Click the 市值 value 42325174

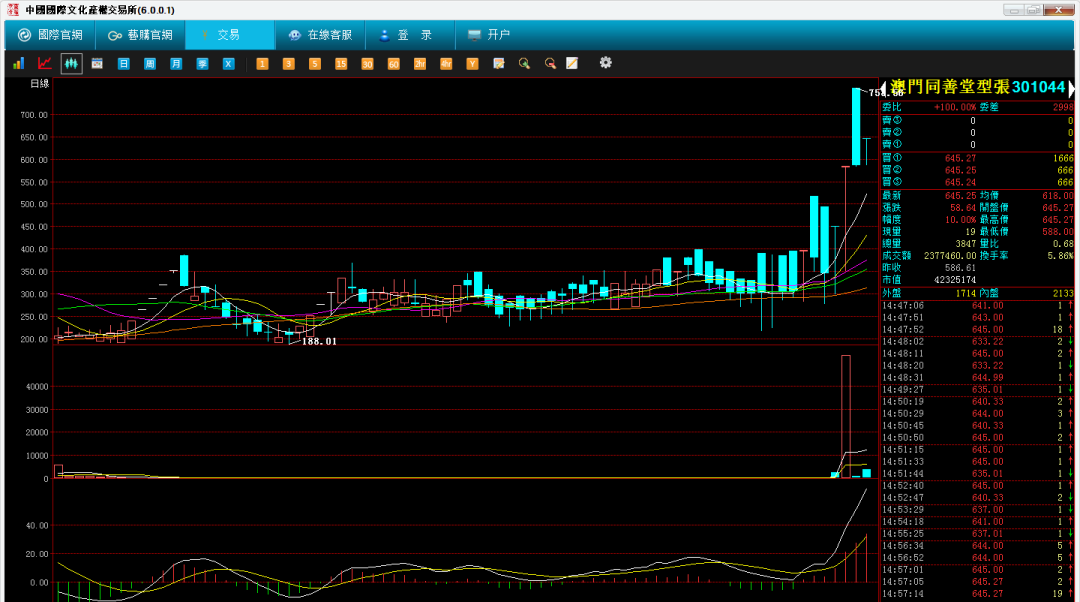click(955, 280)
